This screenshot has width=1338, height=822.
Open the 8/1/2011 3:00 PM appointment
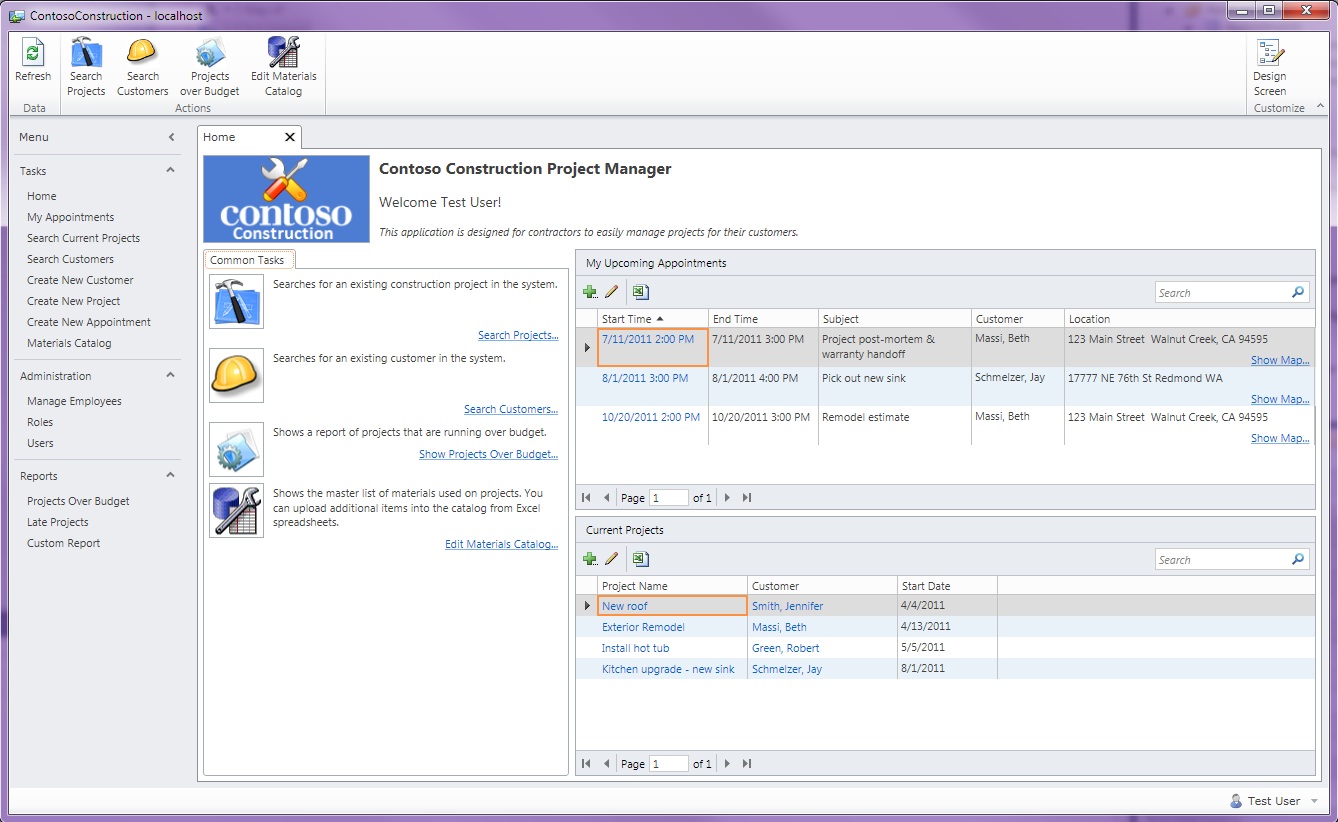[645, 378]
